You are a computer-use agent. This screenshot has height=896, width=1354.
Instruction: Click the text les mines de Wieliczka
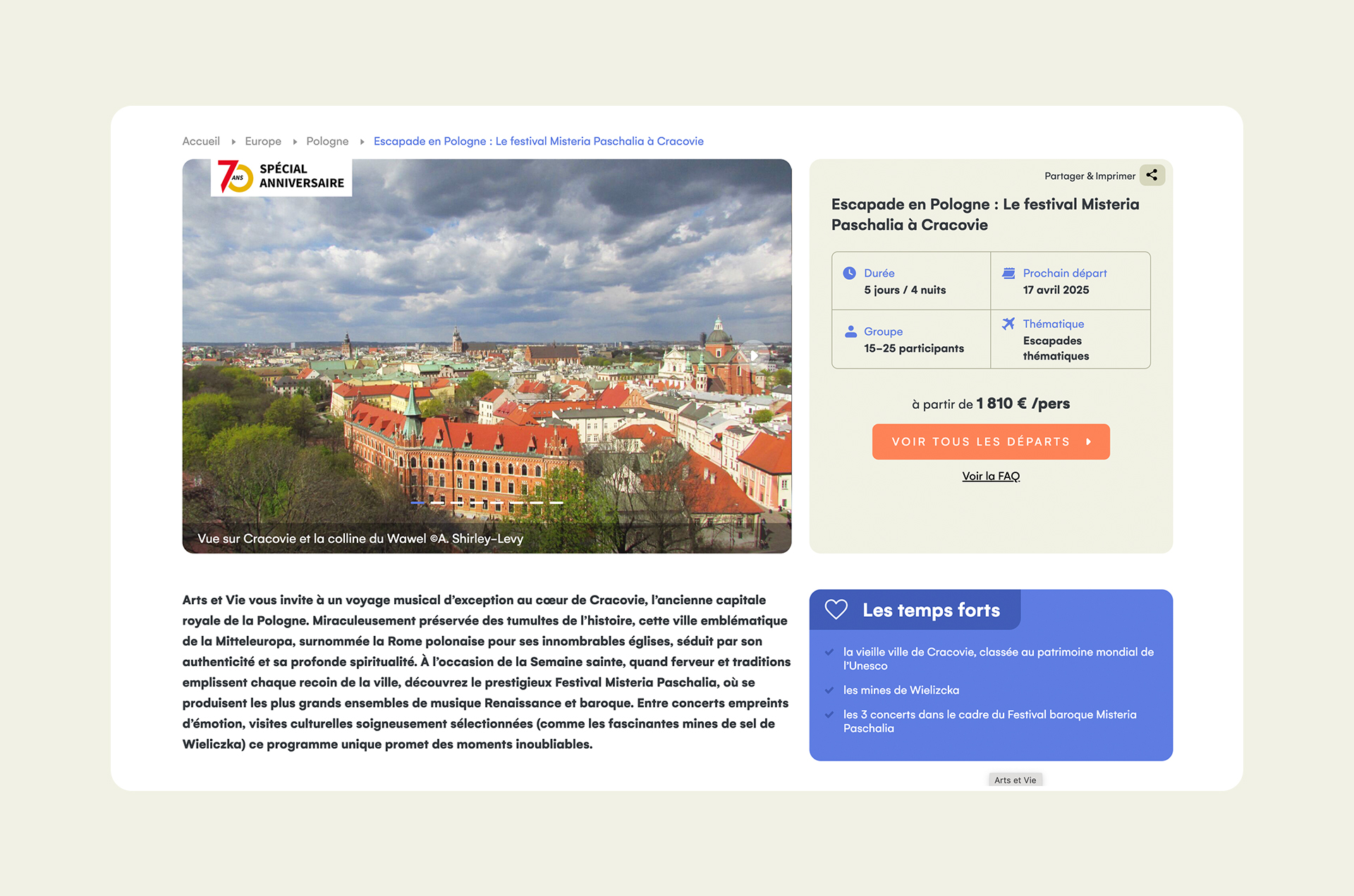click(901, 690)
